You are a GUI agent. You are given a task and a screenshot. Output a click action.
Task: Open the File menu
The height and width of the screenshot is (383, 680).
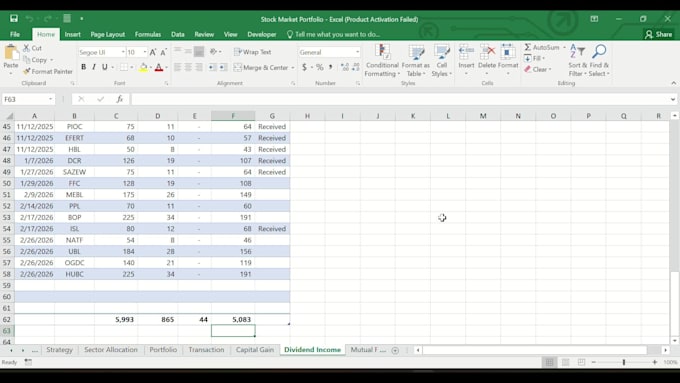pyautogui.click(x=15, y=34)
